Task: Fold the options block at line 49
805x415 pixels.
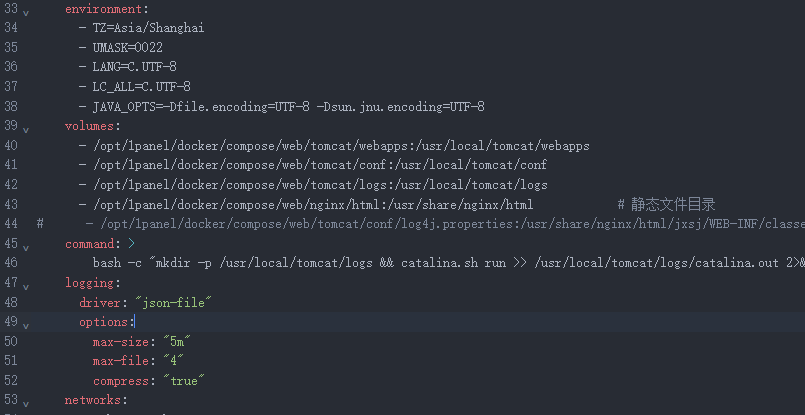Action: [x=25, y=323]
